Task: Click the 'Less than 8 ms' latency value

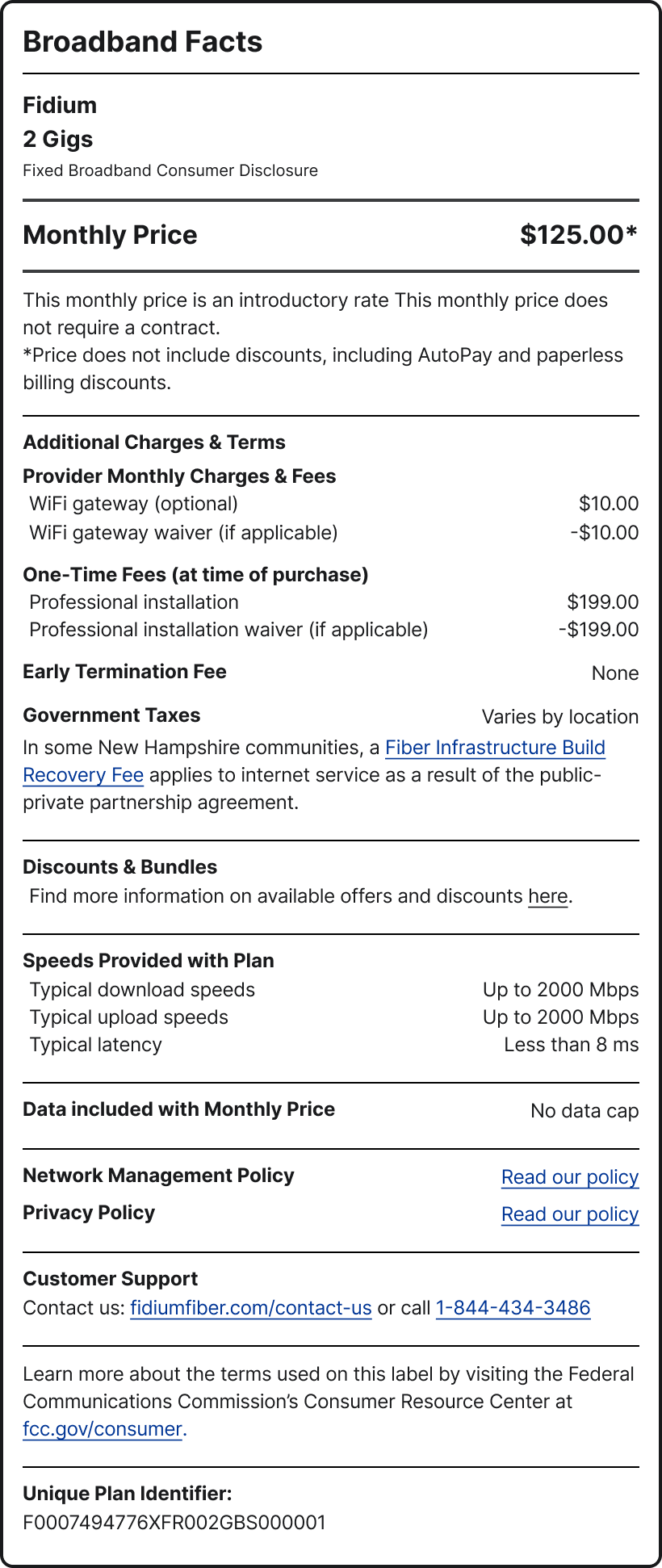Action: 571,1045
